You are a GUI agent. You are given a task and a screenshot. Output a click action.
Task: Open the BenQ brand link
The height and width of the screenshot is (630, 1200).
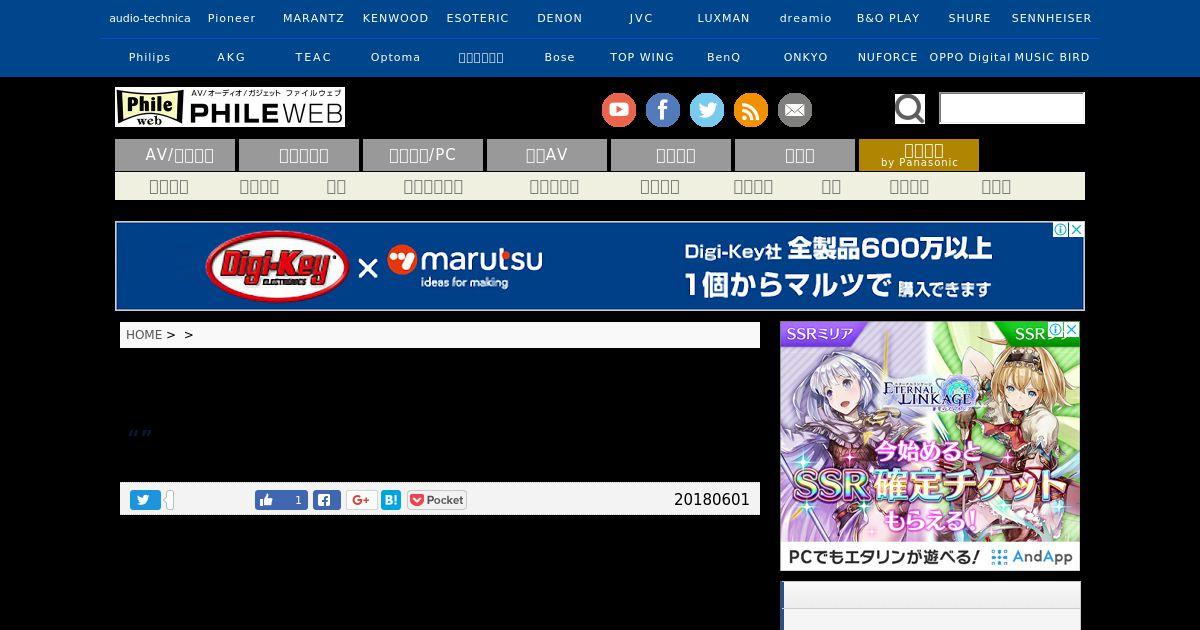(x=724, y=57)
